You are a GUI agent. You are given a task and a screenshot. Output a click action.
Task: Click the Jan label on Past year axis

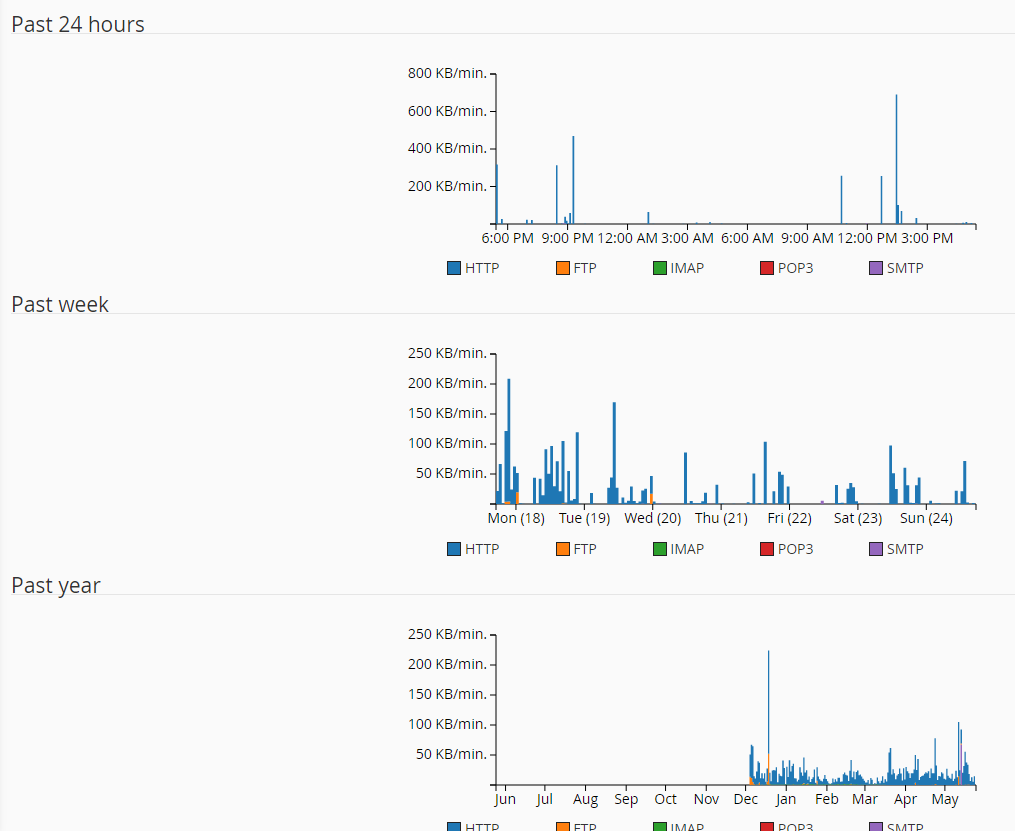786,799
